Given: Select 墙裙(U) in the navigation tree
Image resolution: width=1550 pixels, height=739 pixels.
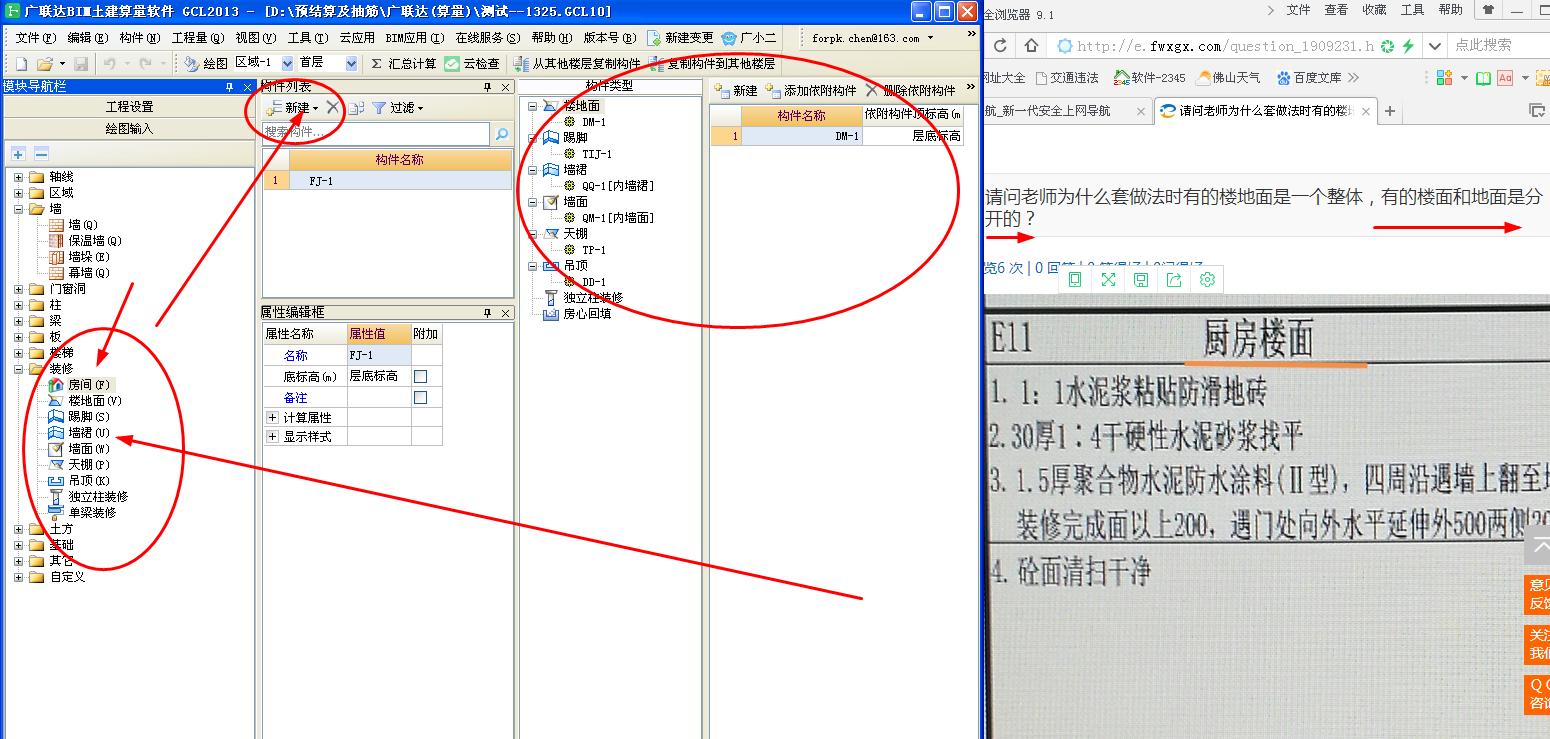Looking at the screenshot, I should (79, 432).
